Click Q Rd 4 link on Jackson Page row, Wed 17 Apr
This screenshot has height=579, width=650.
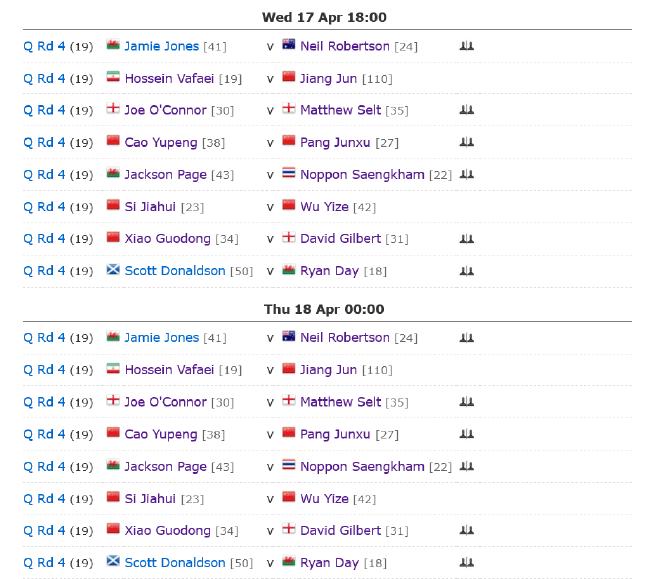44,174
